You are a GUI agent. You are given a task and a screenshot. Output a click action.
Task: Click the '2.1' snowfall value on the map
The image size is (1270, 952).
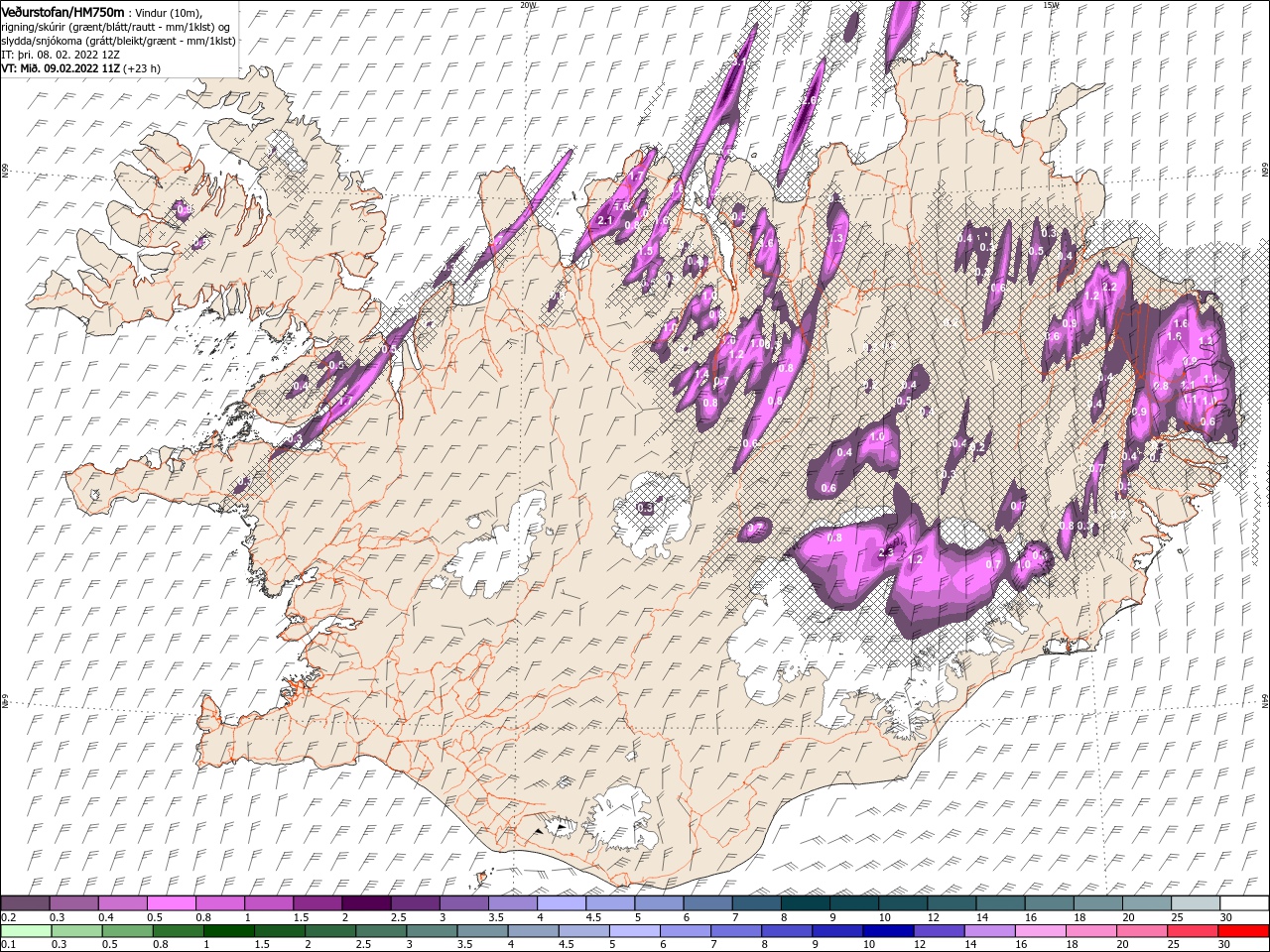point(604,219)
